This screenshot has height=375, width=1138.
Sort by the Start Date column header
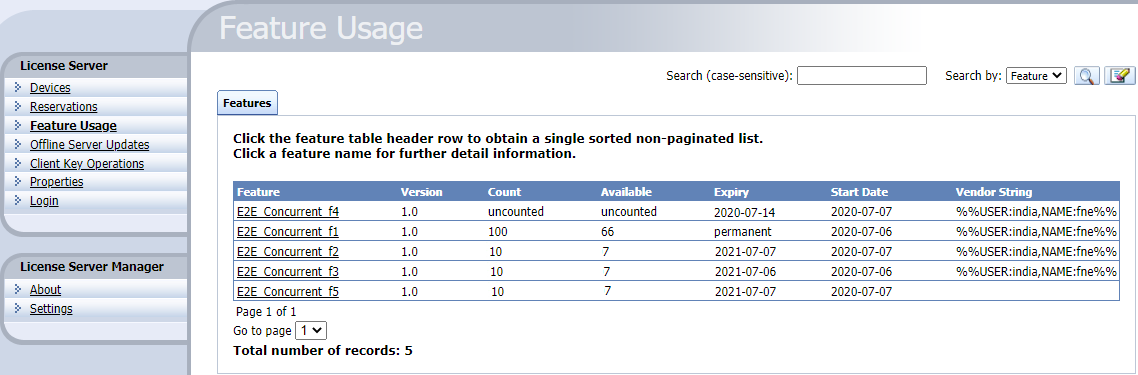click(859, 192)
